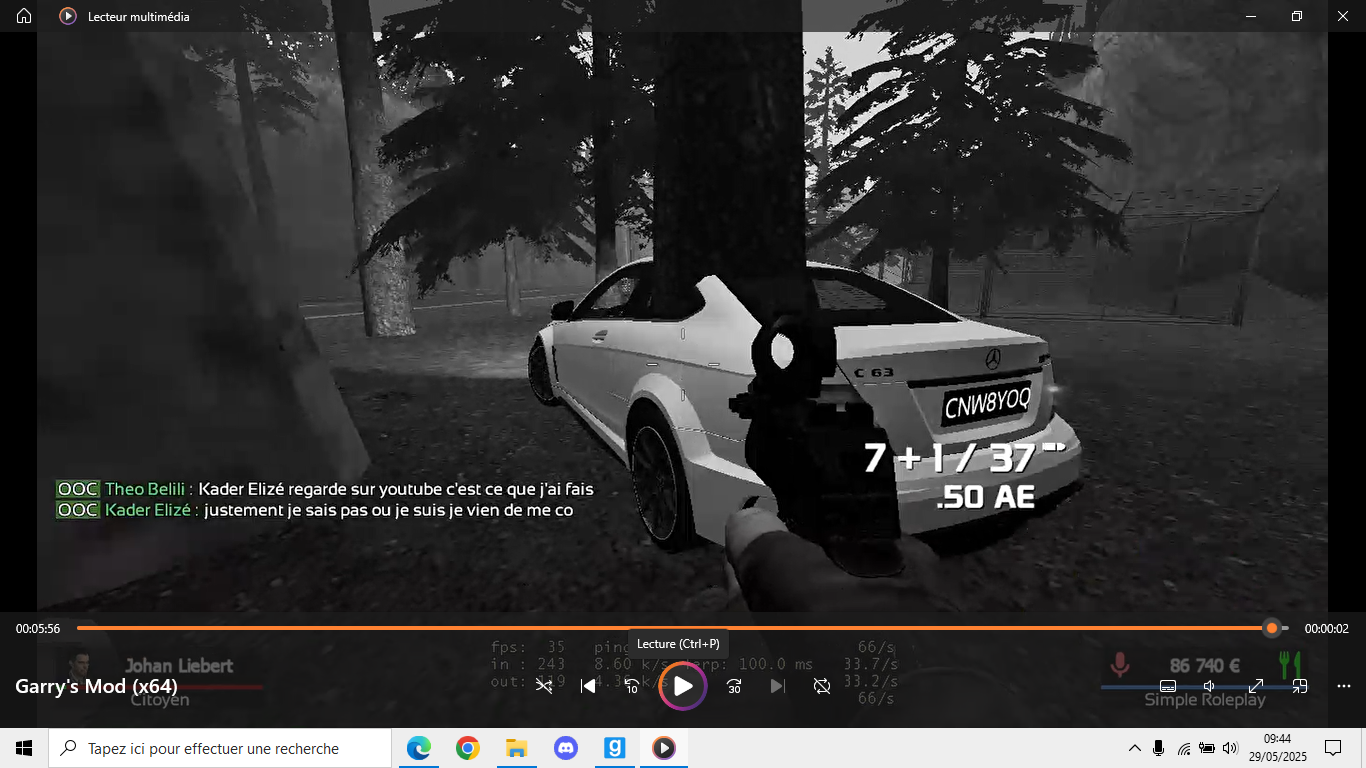Click the Play button (Lecture)
This screenshot has width=1366, height=768.
click(x=683, y=686)
